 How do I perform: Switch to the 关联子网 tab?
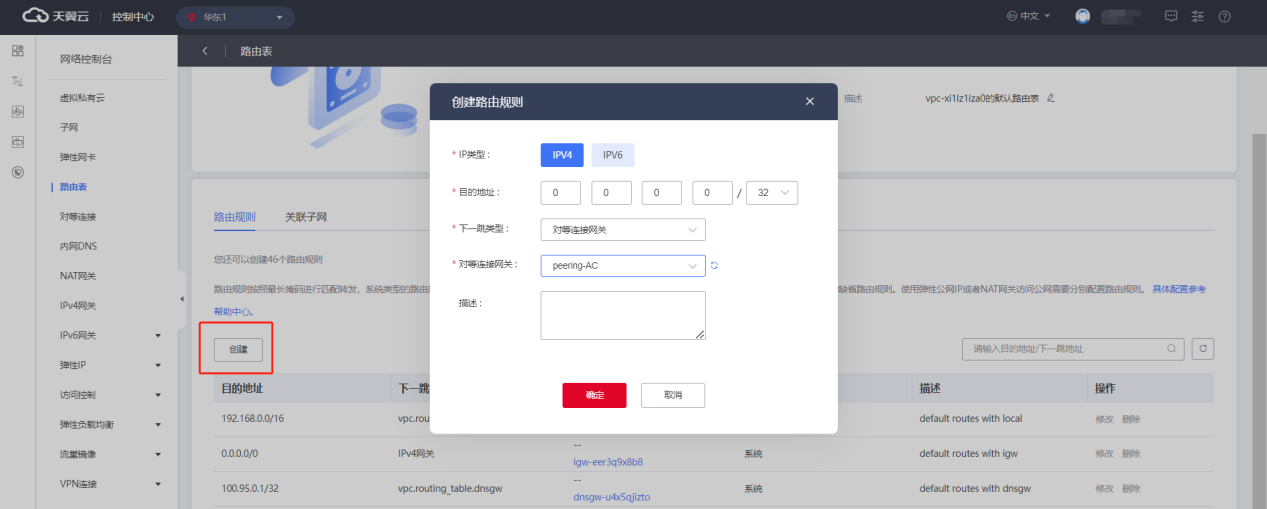pos(305,217)
